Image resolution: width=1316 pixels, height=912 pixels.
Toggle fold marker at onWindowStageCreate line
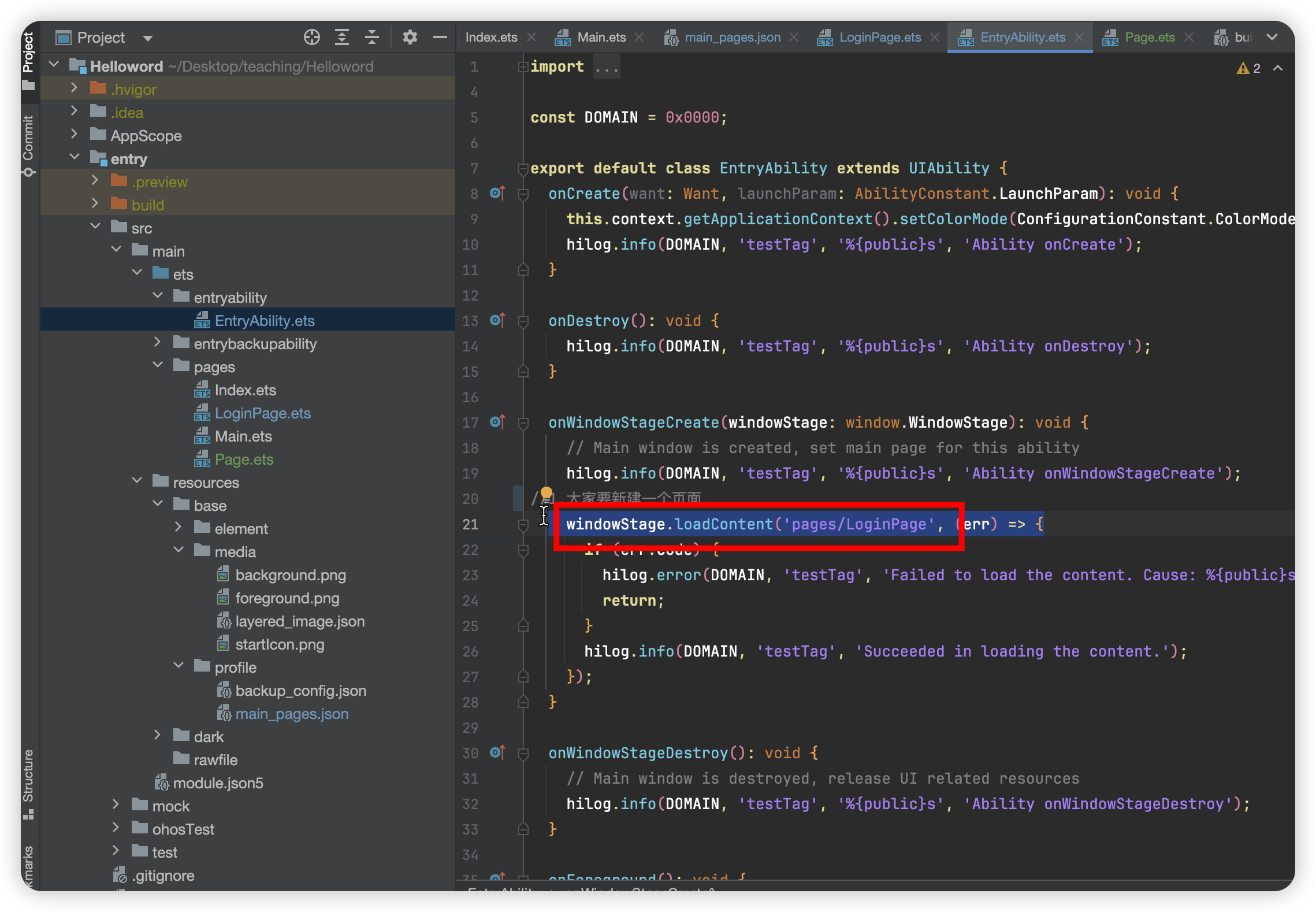click(523, 423)
